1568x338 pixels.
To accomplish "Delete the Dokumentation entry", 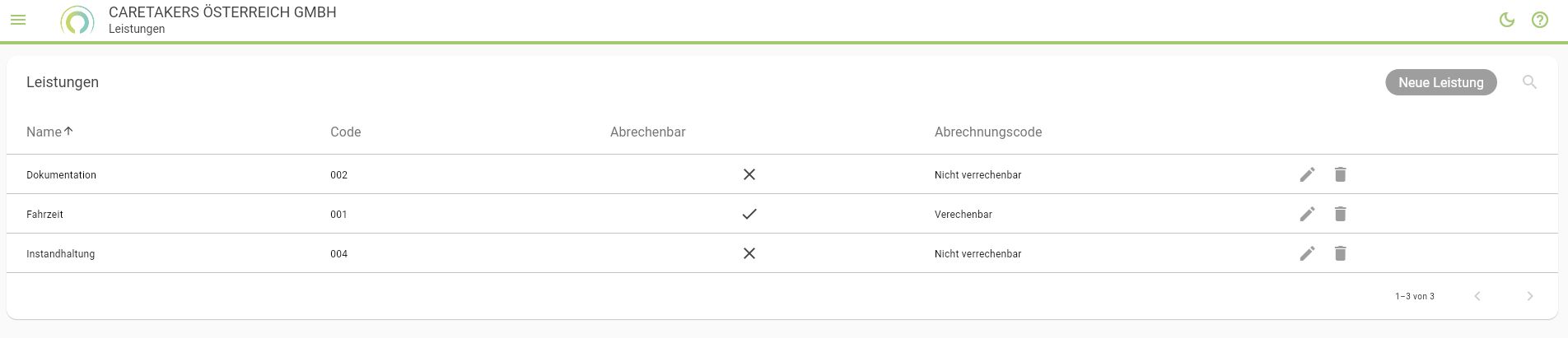I will click(1340, 174).
